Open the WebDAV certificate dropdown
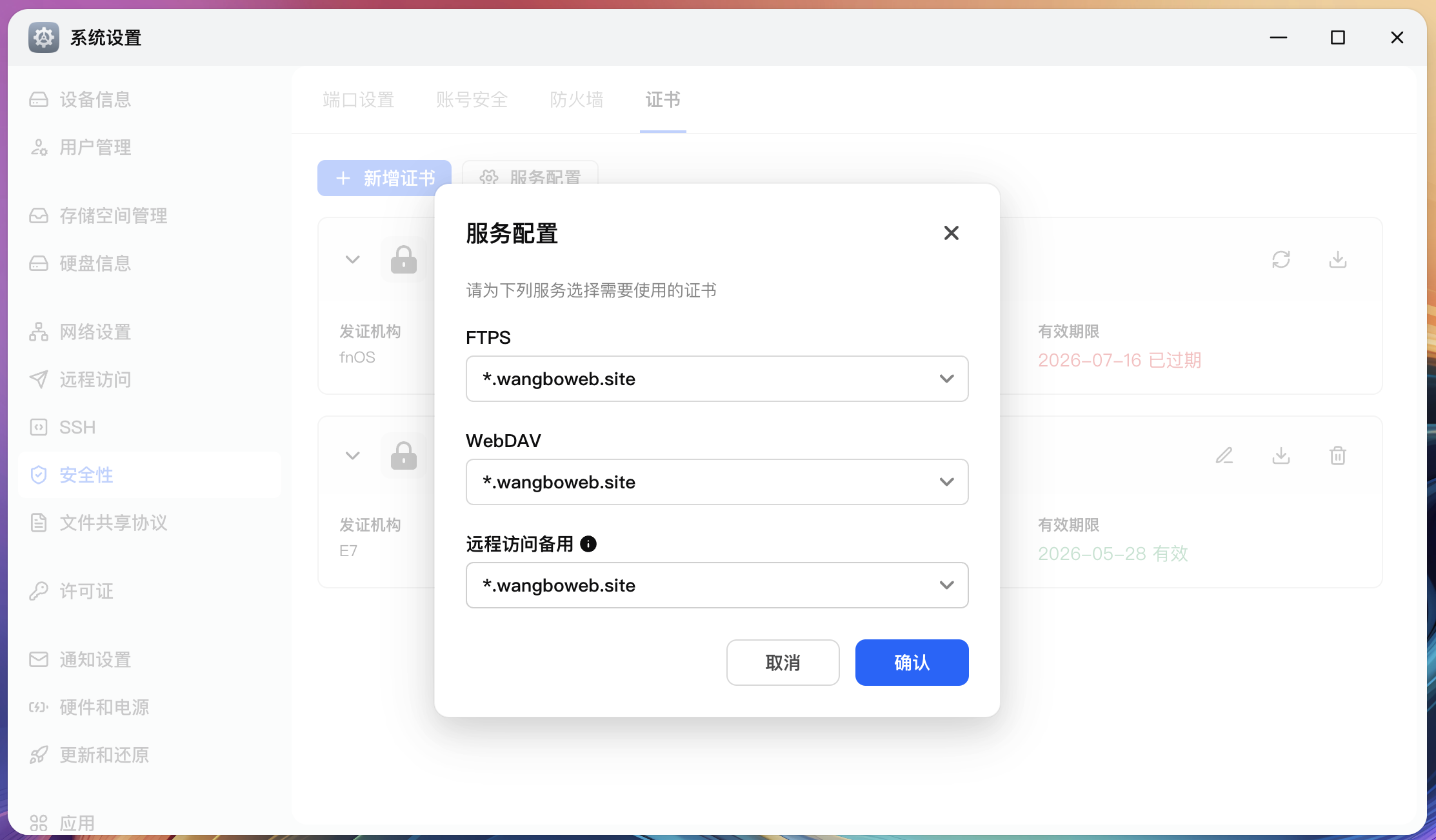This screenshot has height=840, width=1436. click(717, 482)
